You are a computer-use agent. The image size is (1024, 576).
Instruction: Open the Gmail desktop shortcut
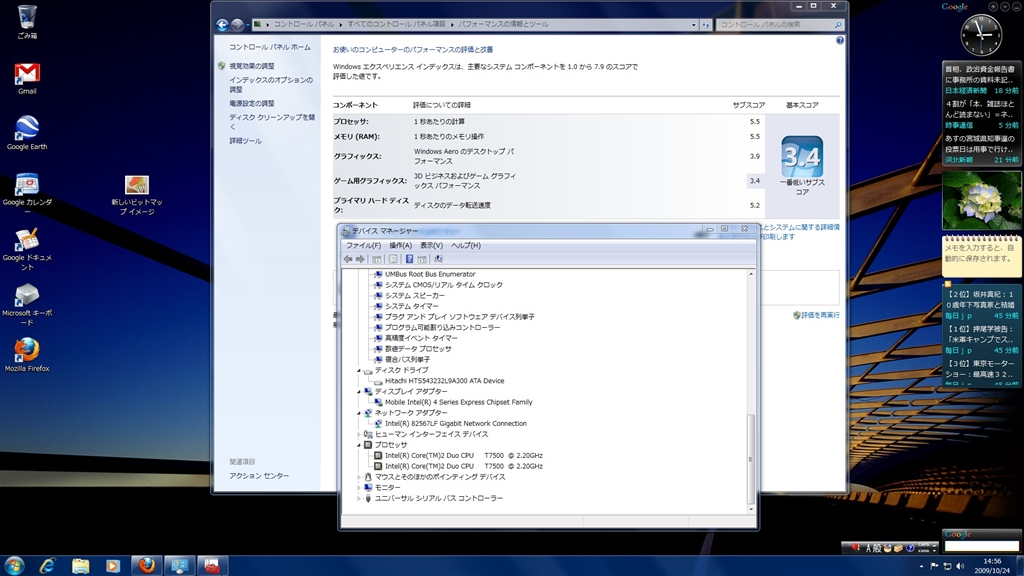click(27, 75)
